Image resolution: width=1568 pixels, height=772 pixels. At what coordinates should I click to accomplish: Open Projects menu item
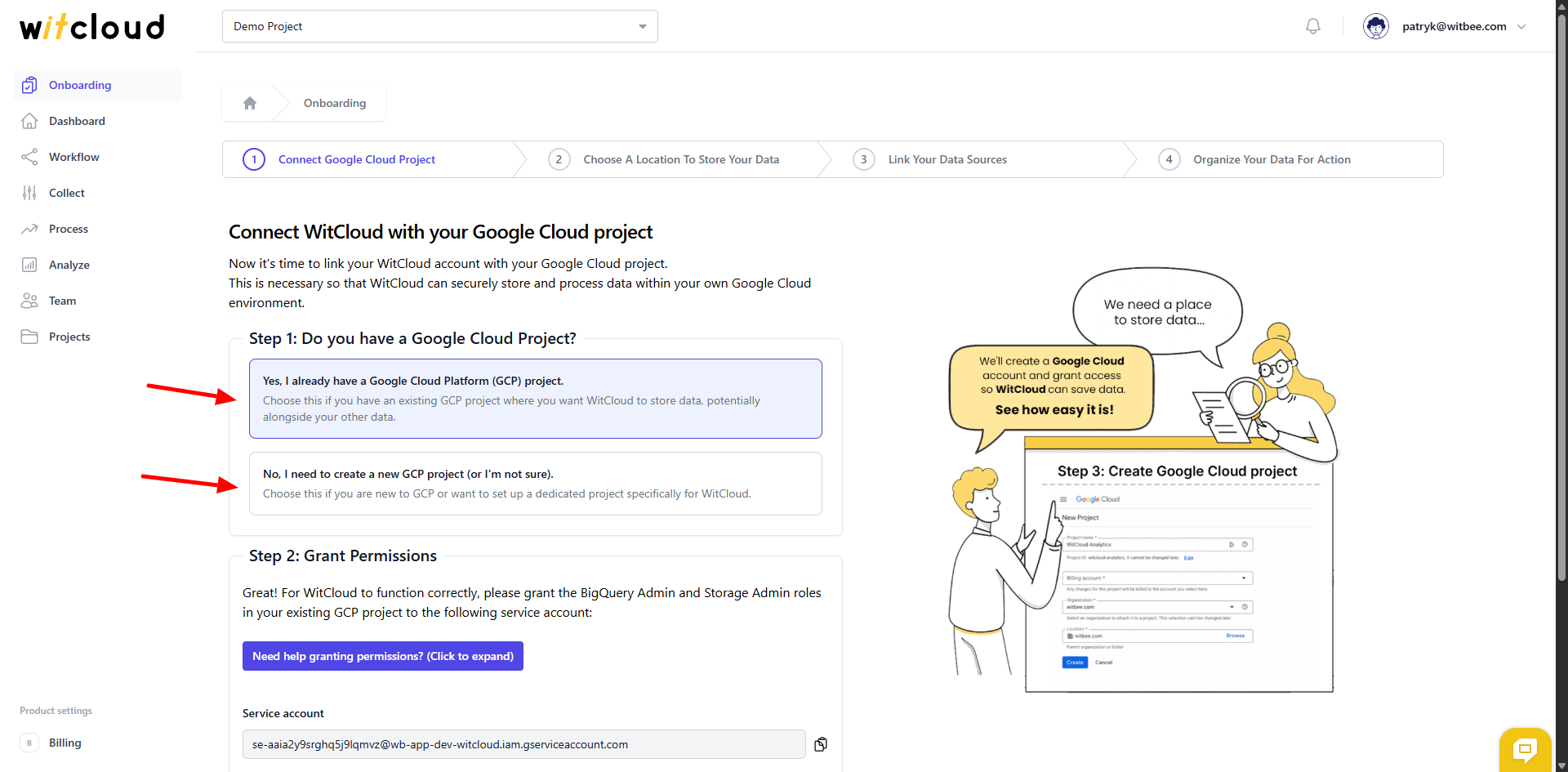[98, 337]
